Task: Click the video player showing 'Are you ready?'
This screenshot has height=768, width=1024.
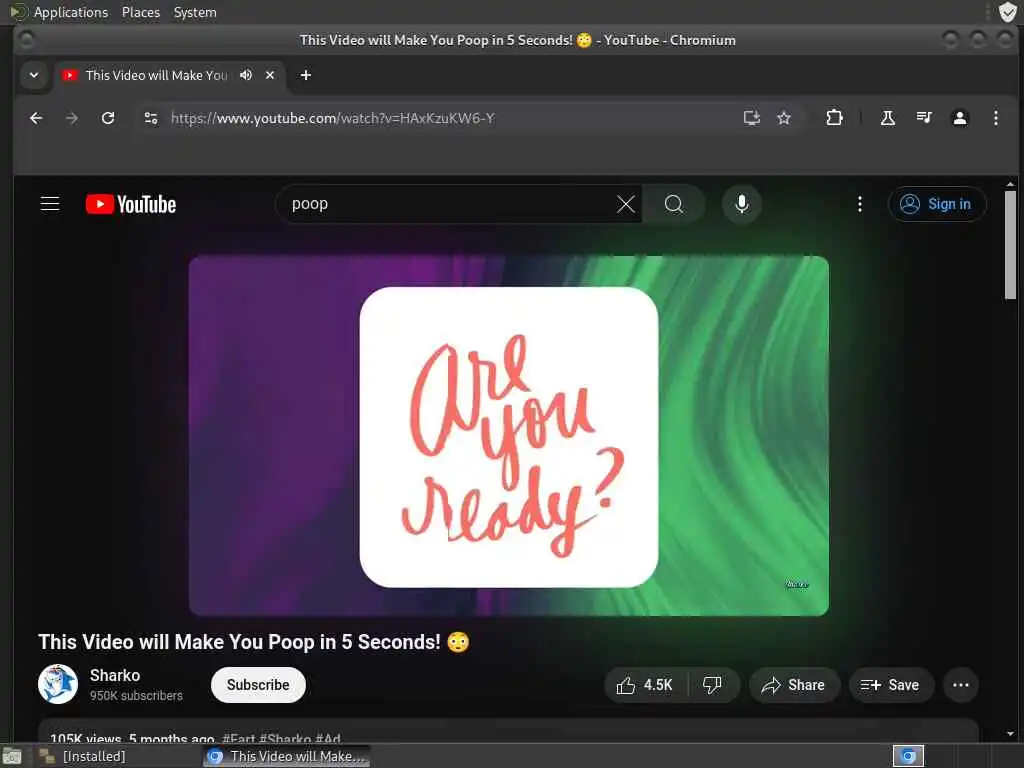Action: 509,436
